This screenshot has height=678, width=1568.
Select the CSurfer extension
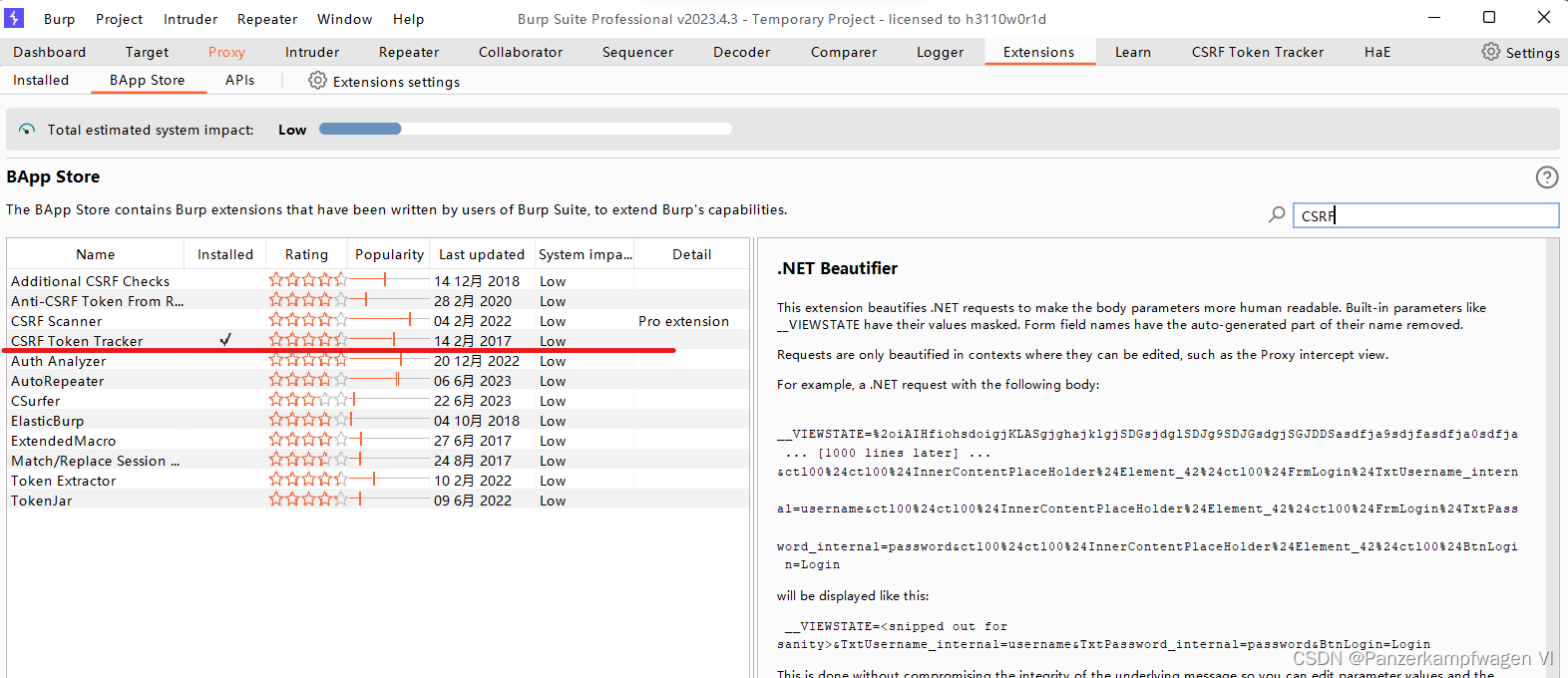coord(378,400)
